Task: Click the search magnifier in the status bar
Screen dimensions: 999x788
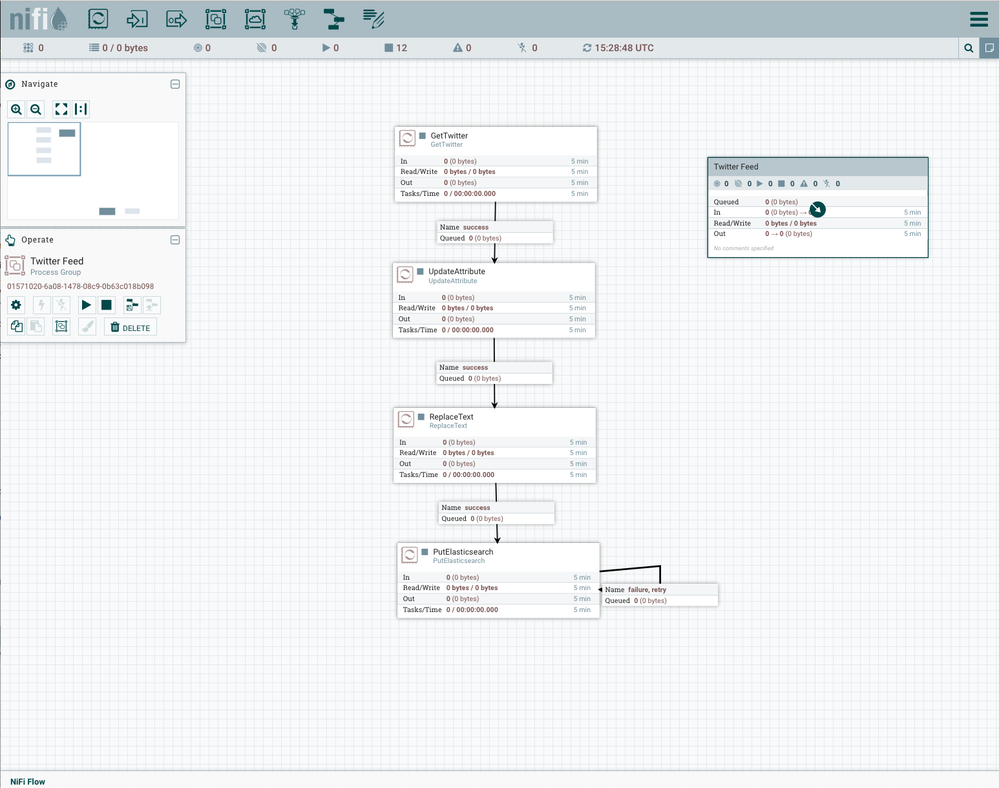Action: click(x=968, y=47)
